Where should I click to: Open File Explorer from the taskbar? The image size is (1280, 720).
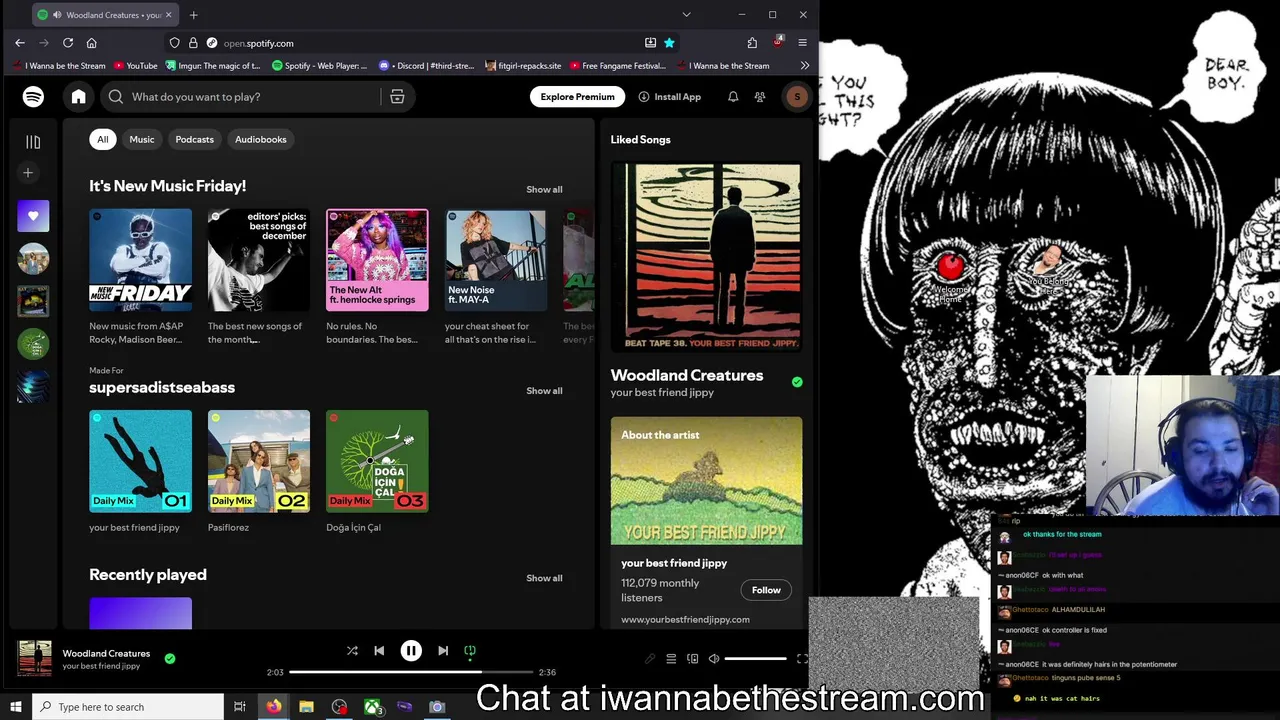pyautogui.click(x=306, y=707)
